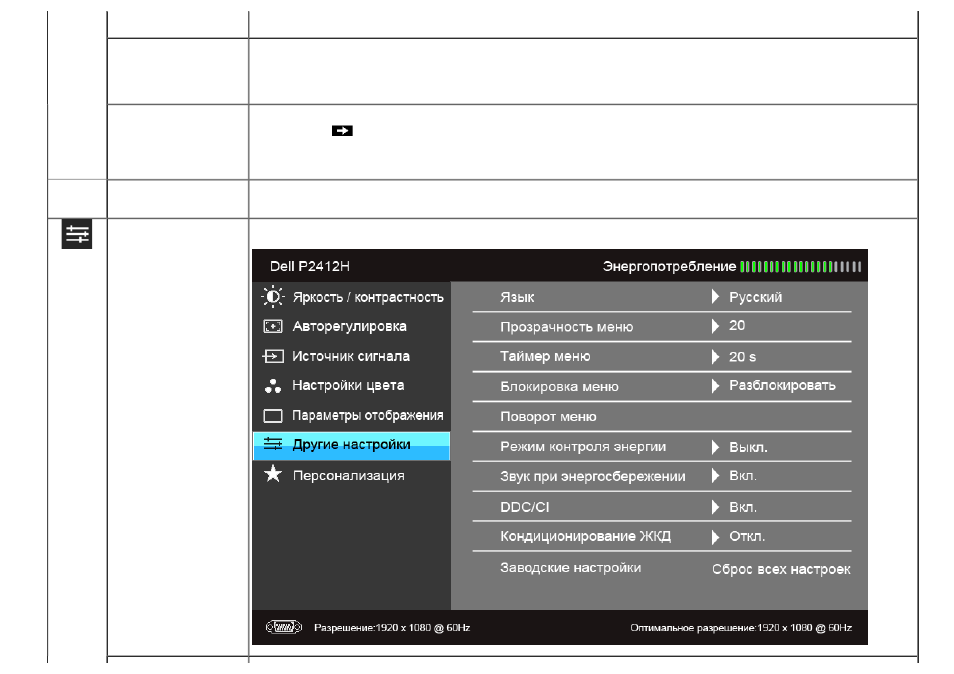Open Настройки цвета menu
954x674 pixels.
click(348, 386)
